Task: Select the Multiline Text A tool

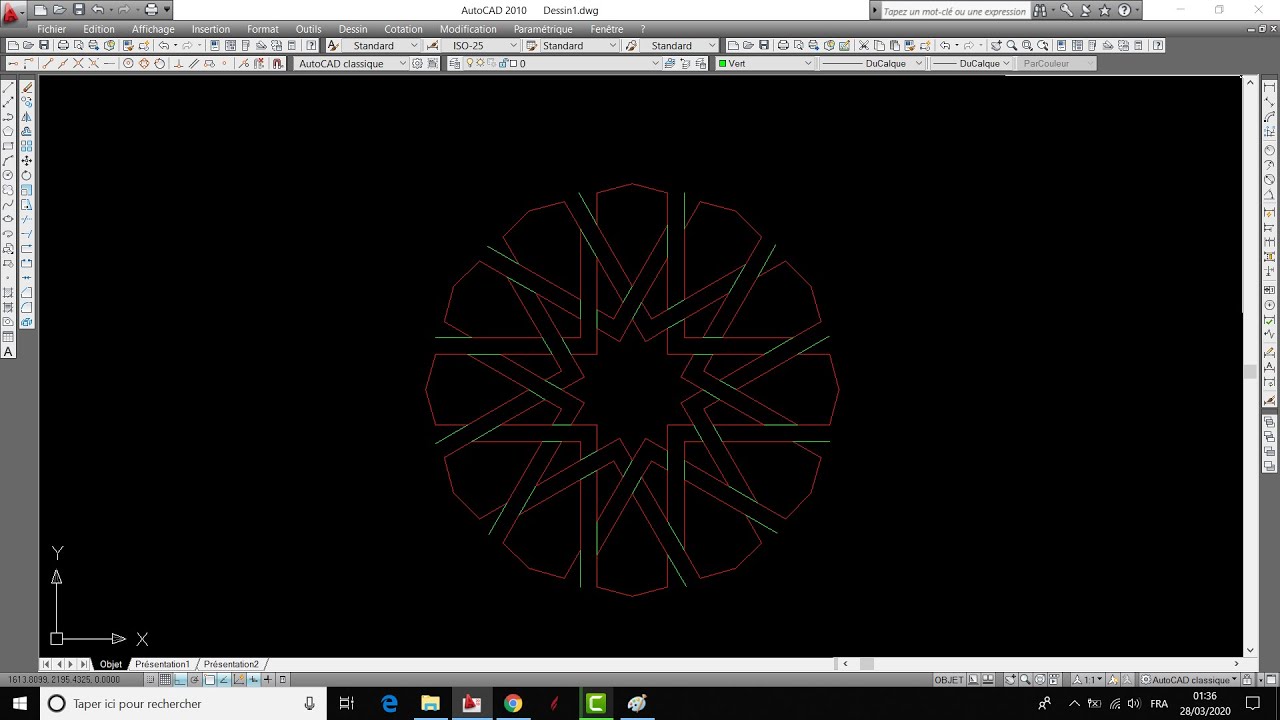Action: click(8, 352)
